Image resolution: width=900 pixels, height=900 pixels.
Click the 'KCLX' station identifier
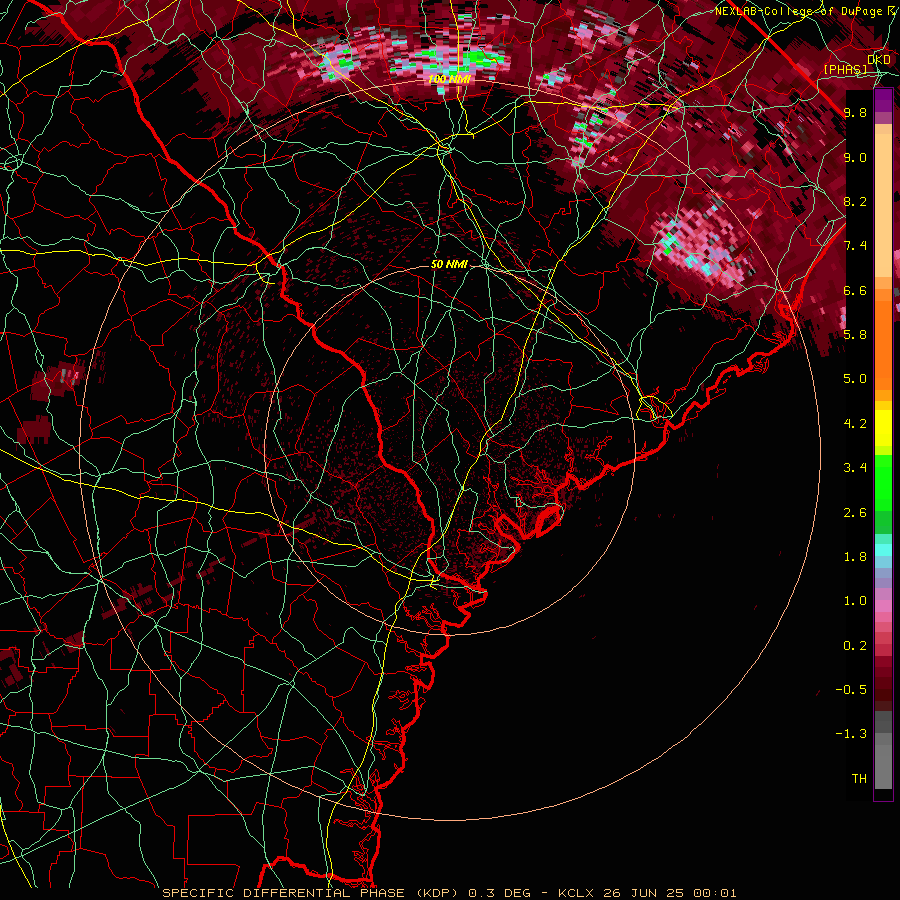pos(574,893)
